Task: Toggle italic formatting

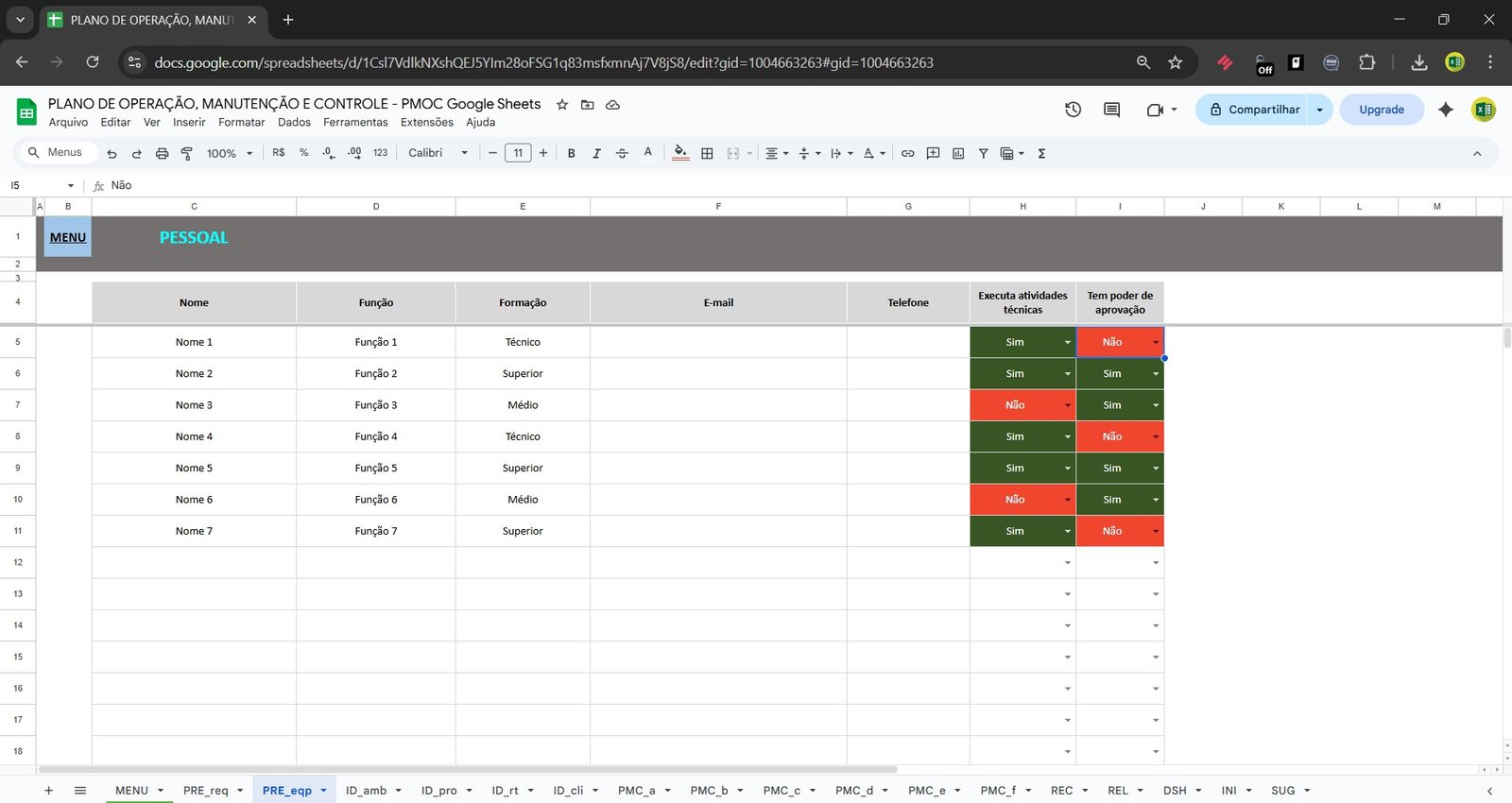Action: click(x=596, y=153)
